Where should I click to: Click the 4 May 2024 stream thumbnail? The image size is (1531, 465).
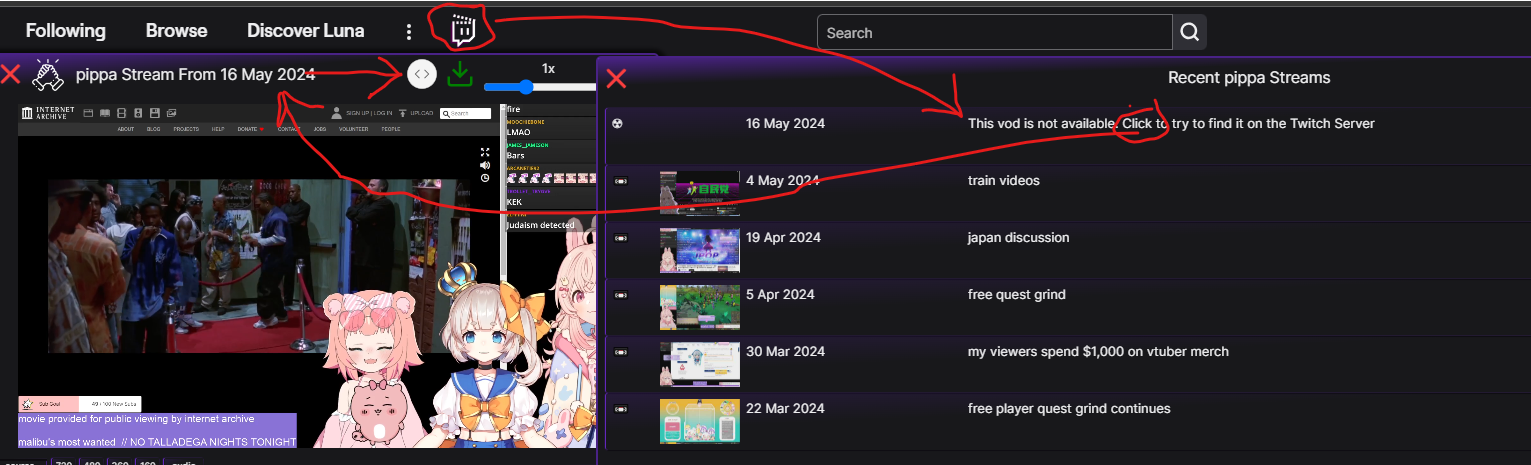tap(700, 192)
